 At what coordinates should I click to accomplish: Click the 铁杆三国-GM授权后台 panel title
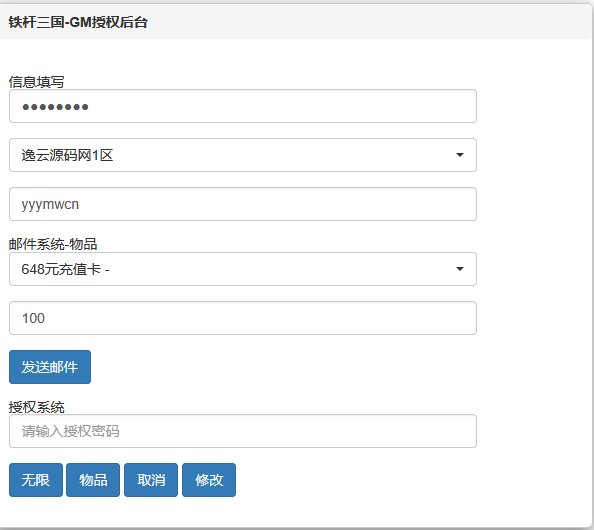78,22
